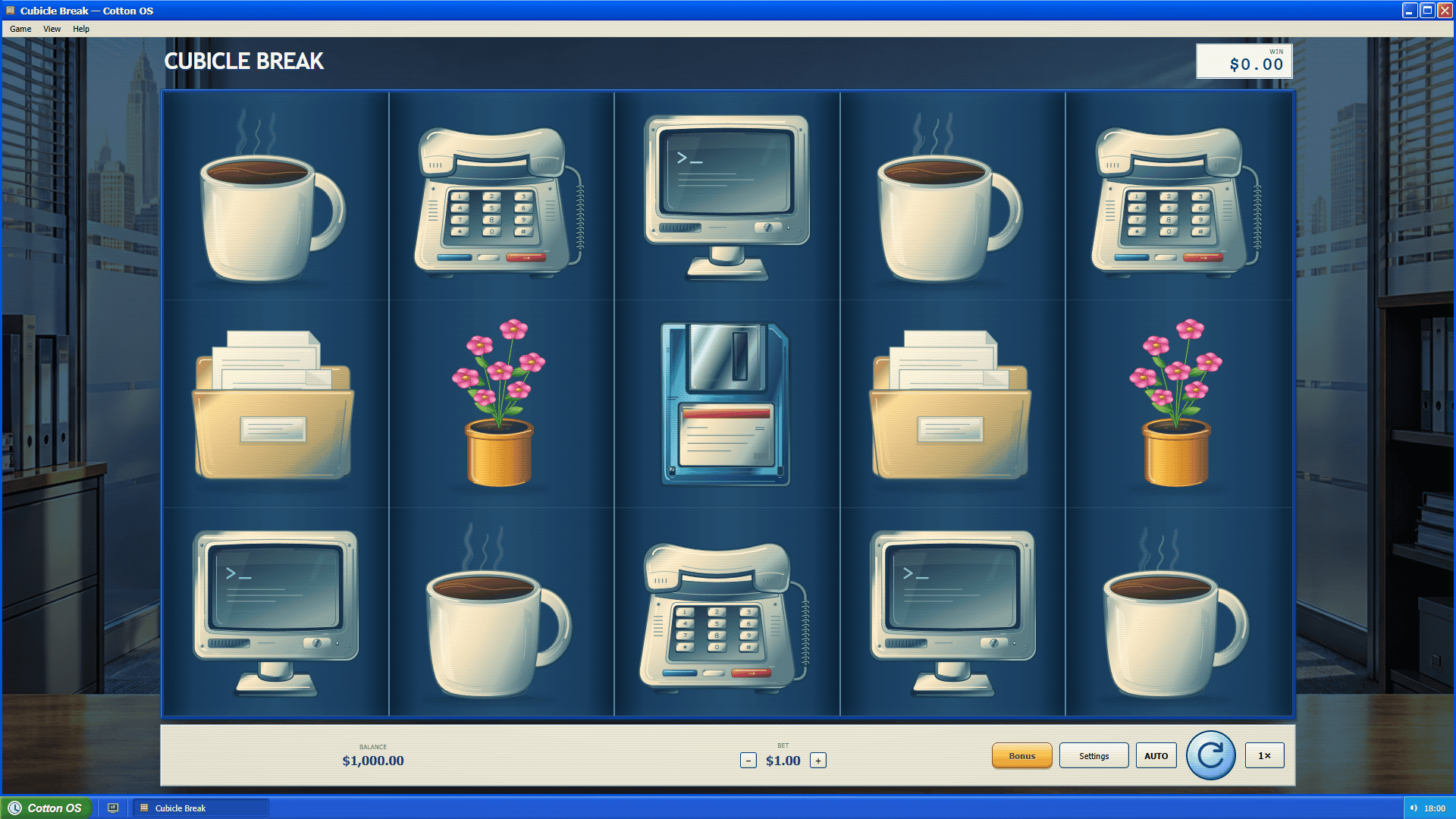
Task: Open the Game menu
Action: pyautogui.click(x=20, y=29)
